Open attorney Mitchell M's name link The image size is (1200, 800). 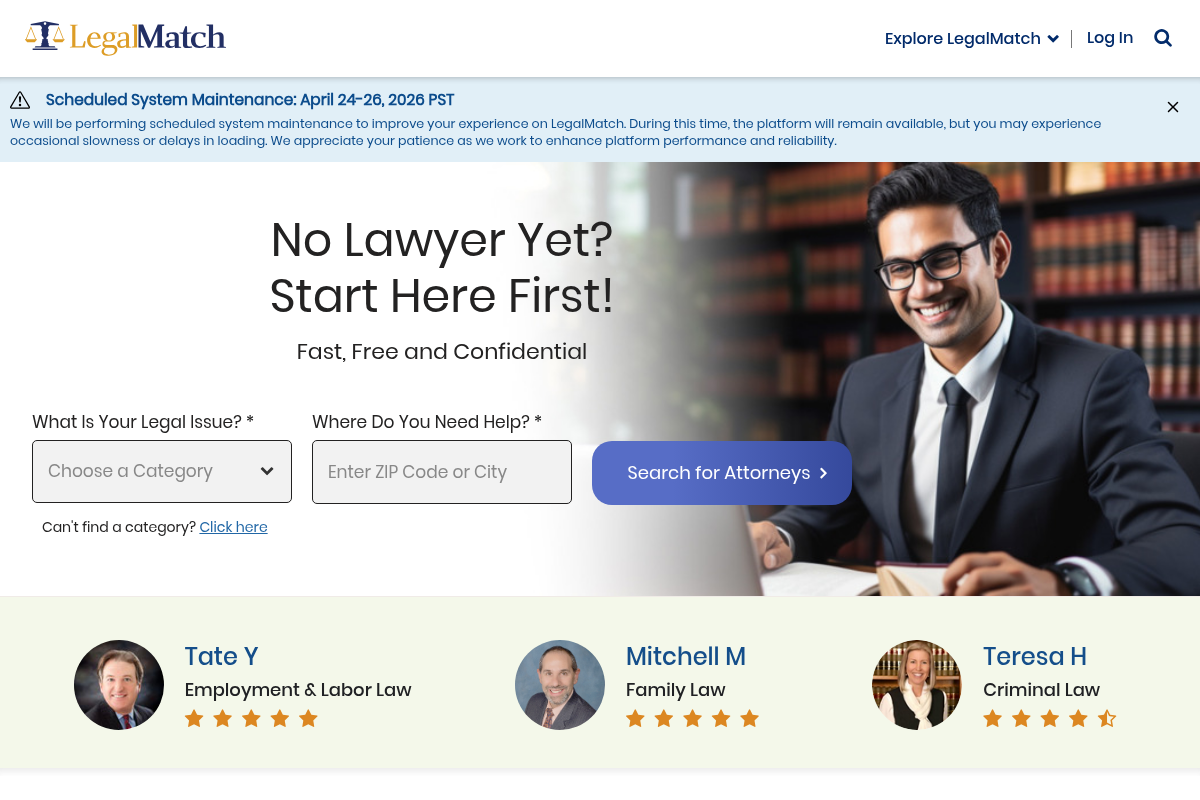click(x=686, y=656)
